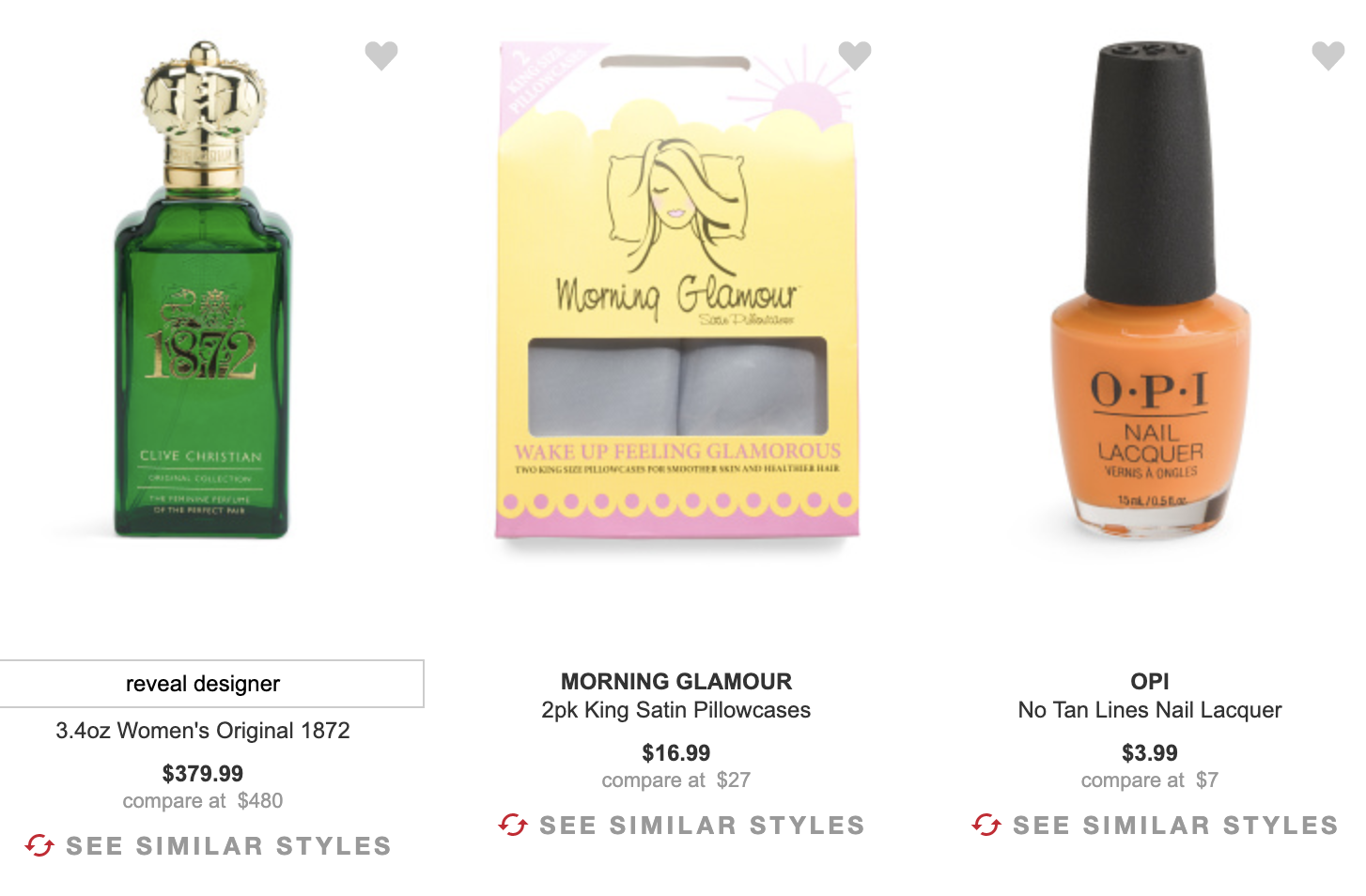1366x896 pixels.
Task: Favorite the OPI nail lacquer heart
Action: 1328,55
